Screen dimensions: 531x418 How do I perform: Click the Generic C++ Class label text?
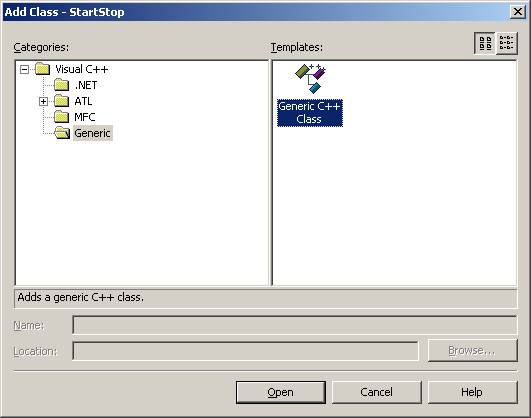[310, 113]
